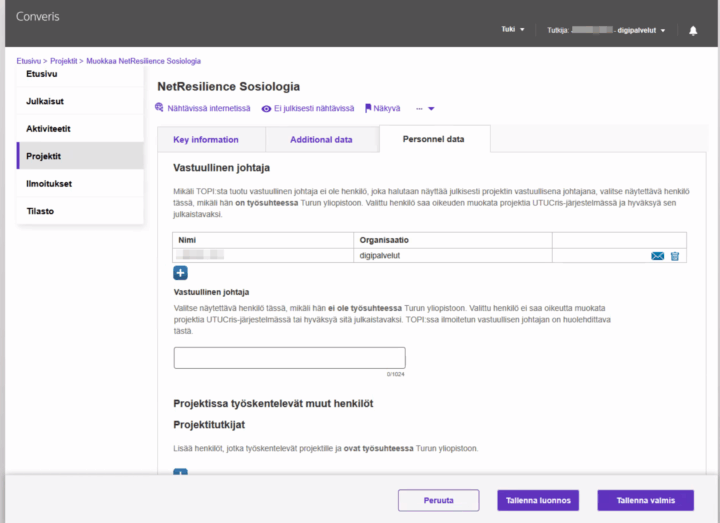Click the envelope email icon in digipalvelut row

coord(657,256)
